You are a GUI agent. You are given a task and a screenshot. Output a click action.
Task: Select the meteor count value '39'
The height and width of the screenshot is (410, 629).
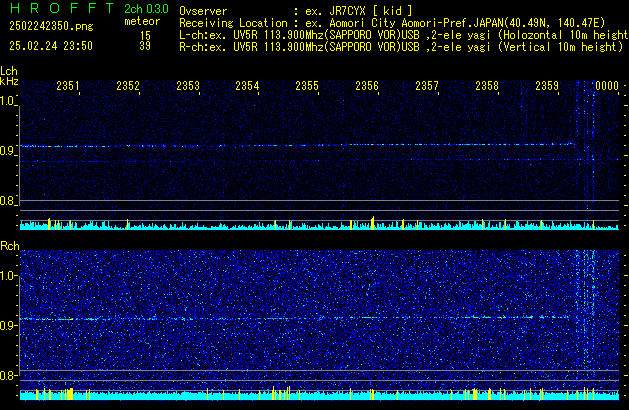pyautogui.click(x=145, y=46)
